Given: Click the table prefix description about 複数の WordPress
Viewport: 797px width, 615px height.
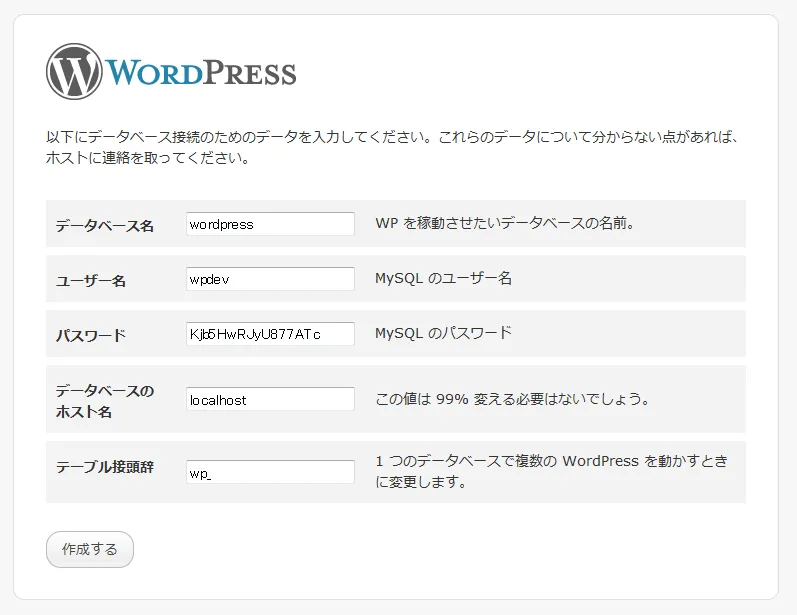Looking at the screenshot, I should (x=552, y=471).
